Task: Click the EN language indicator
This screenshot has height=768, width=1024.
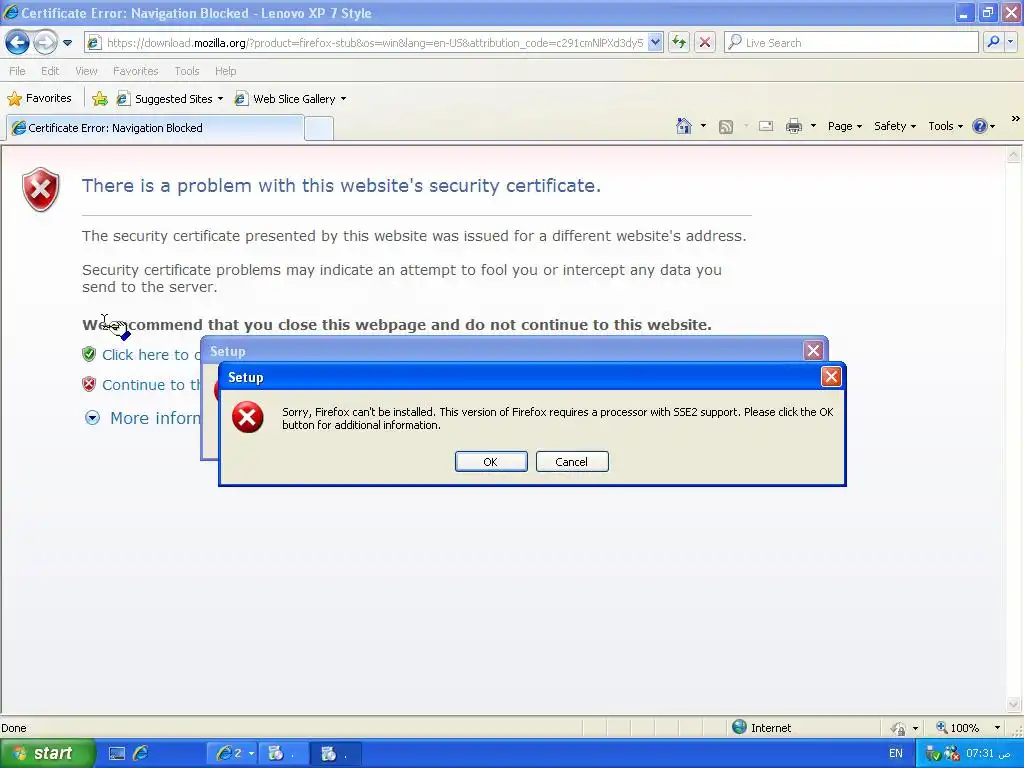Action: [x=895, y=754]
